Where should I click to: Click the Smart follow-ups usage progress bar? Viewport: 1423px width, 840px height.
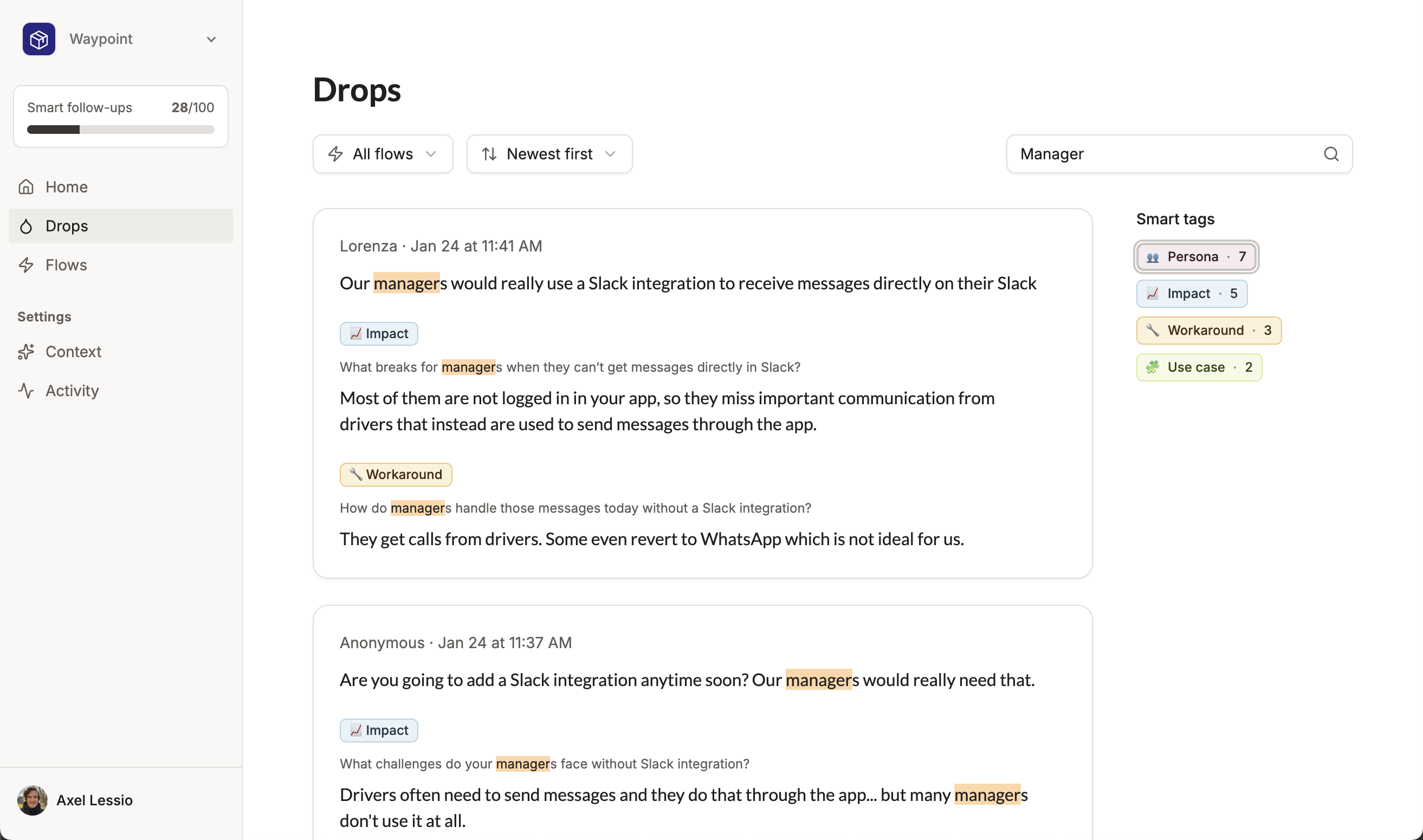(120, 130)
